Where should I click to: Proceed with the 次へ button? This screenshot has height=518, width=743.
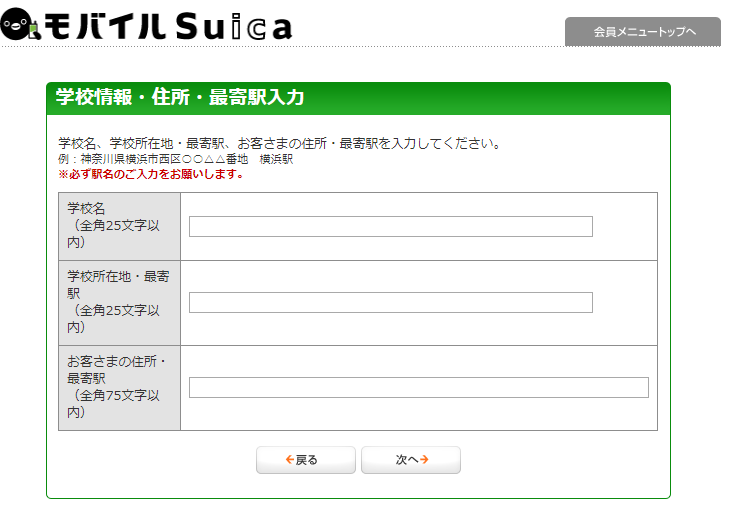point(411,460)
